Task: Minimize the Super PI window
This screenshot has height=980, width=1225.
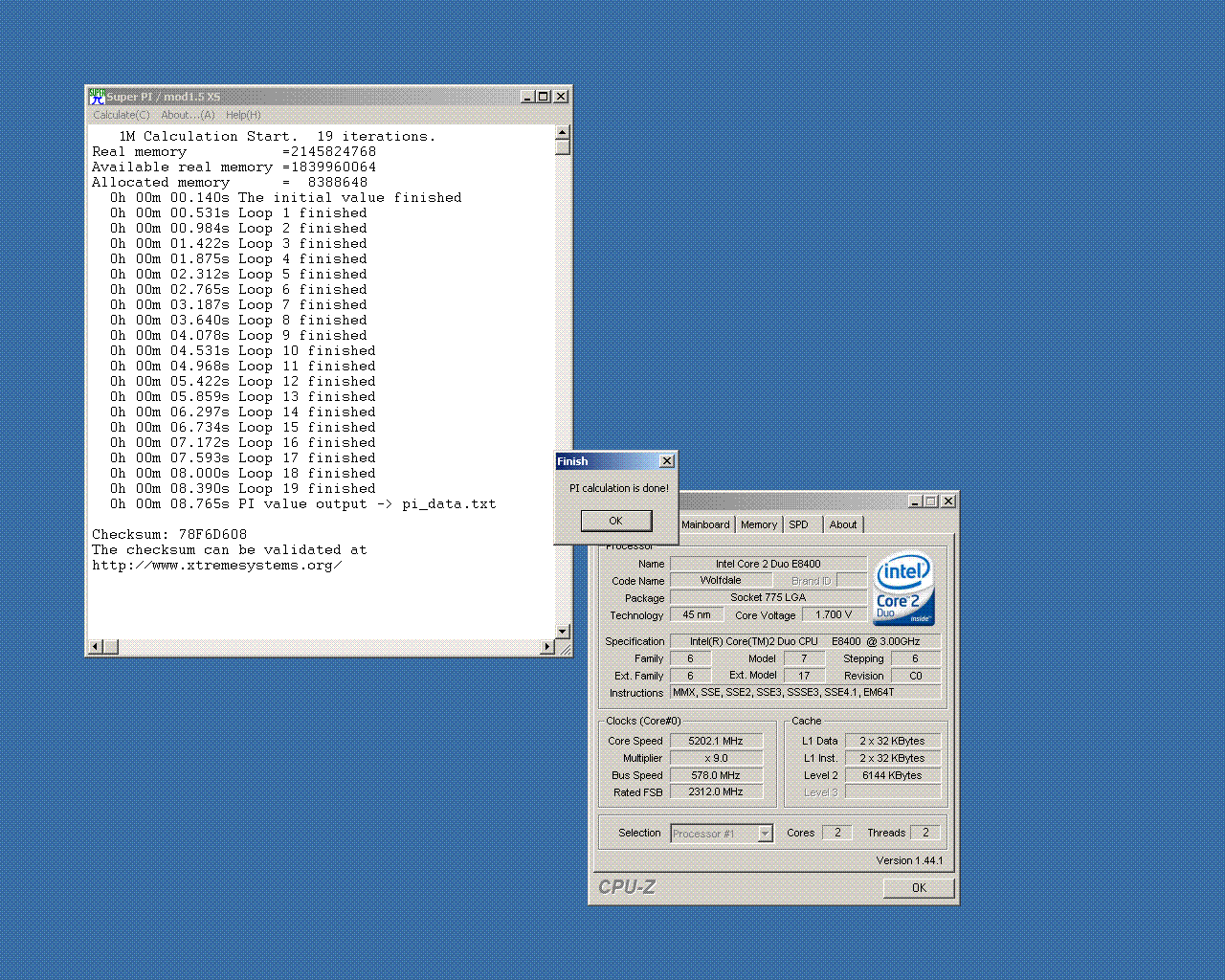Action: point(528,97)
